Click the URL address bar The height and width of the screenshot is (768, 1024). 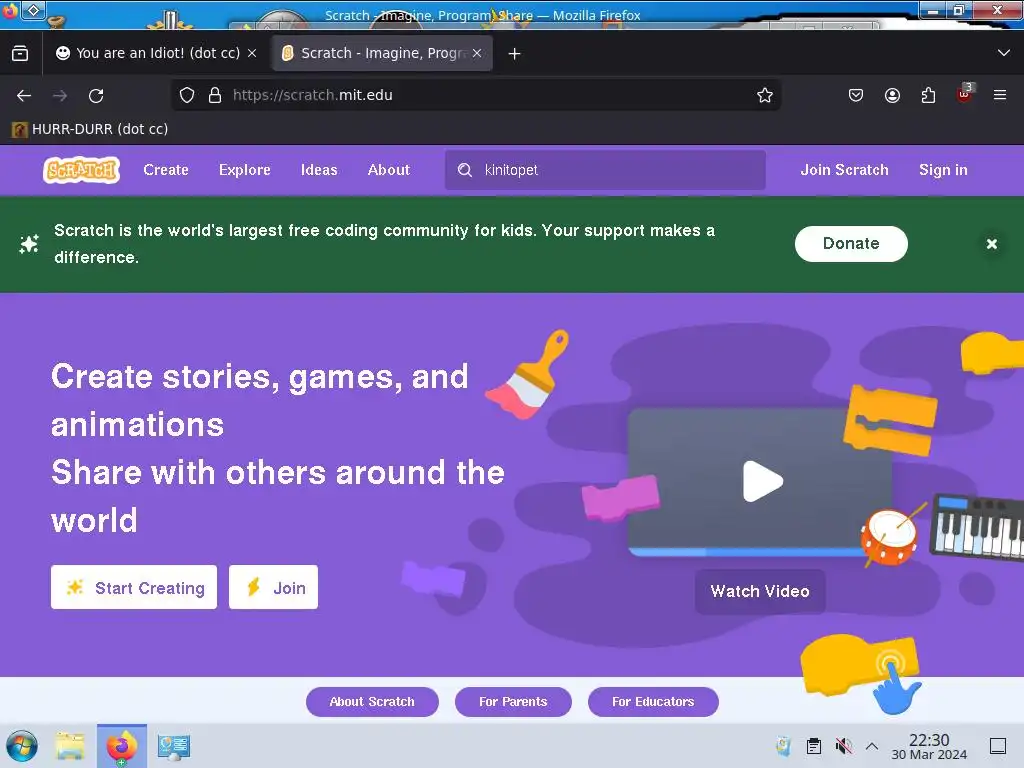tap(475, 95)
